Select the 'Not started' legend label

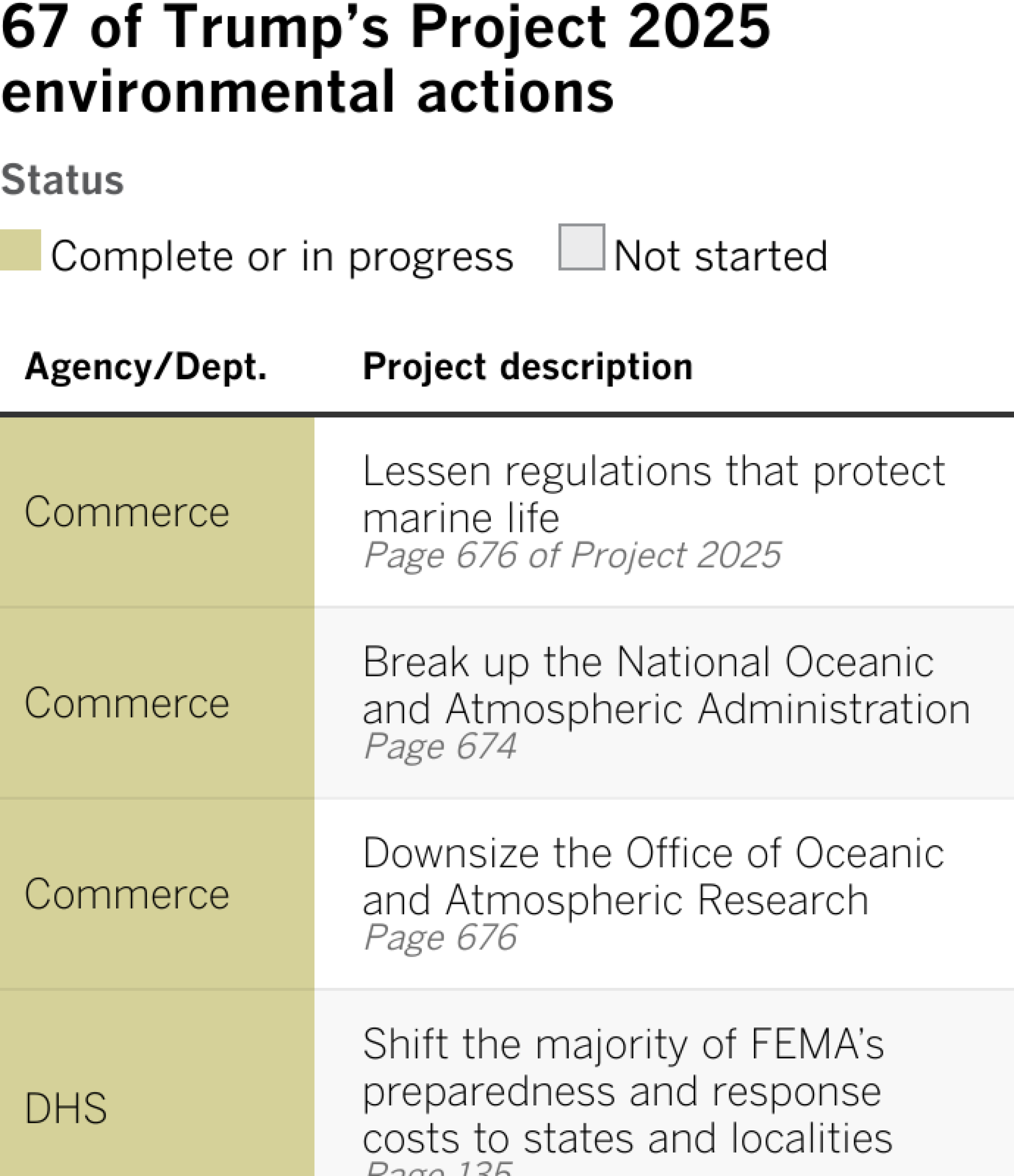coord(720,257)
